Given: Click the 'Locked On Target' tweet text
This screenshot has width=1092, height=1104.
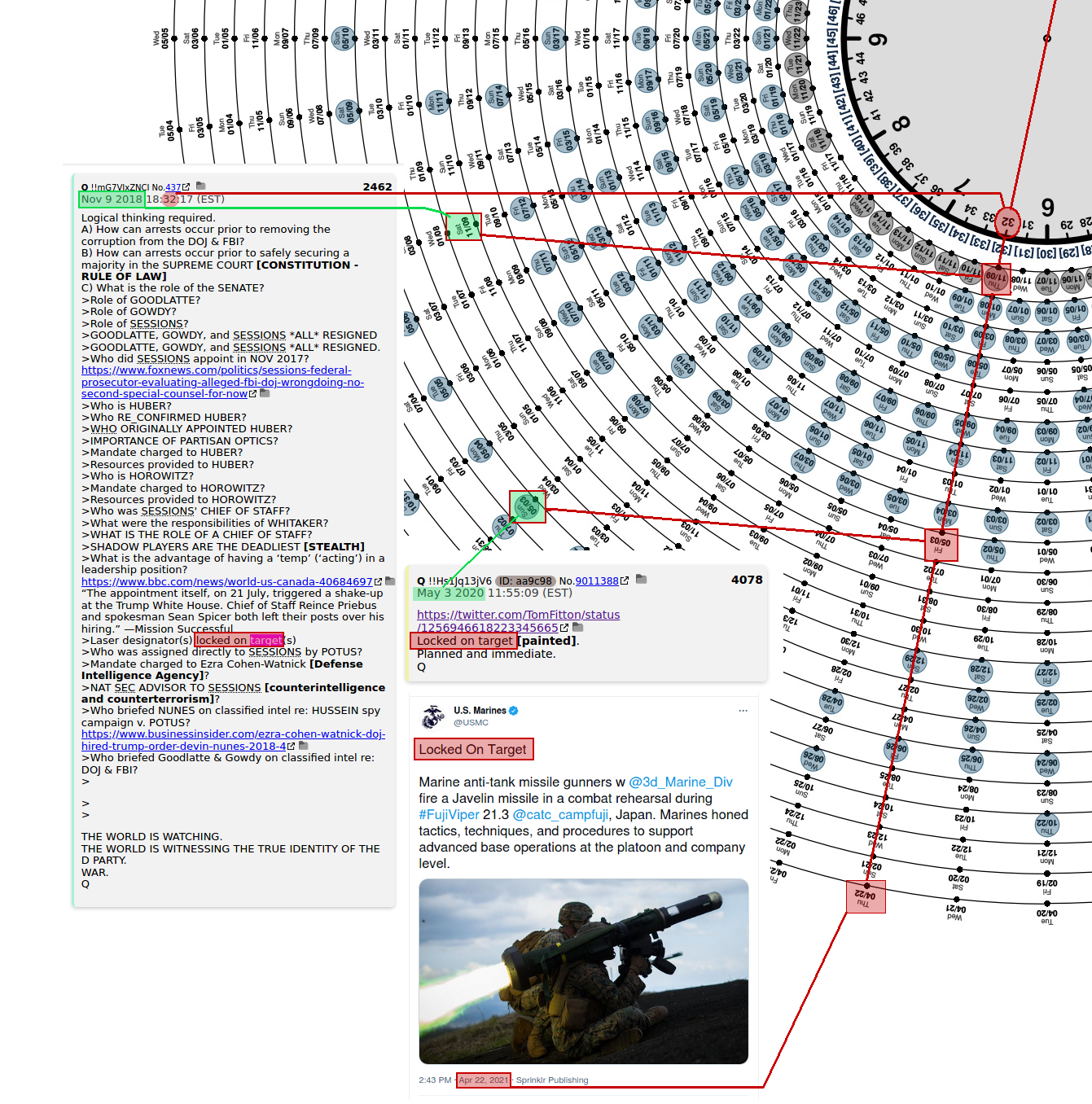Looking at the screenshot, I should [472, 750].
